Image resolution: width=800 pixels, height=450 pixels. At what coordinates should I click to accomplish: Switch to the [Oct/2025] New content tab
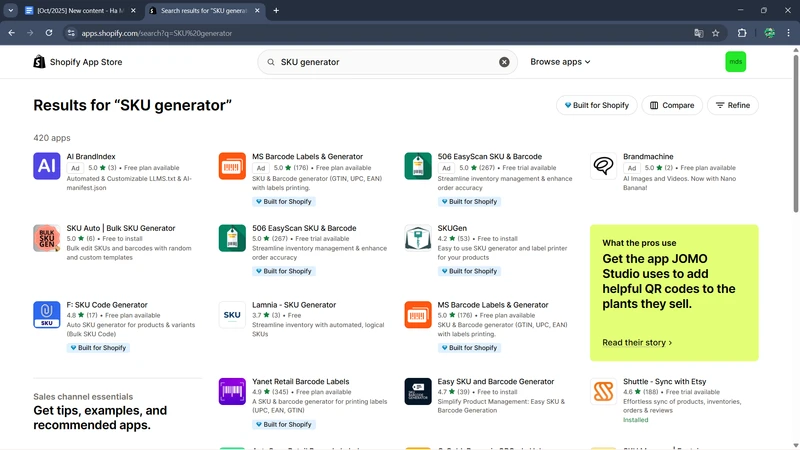coord(75,10)
